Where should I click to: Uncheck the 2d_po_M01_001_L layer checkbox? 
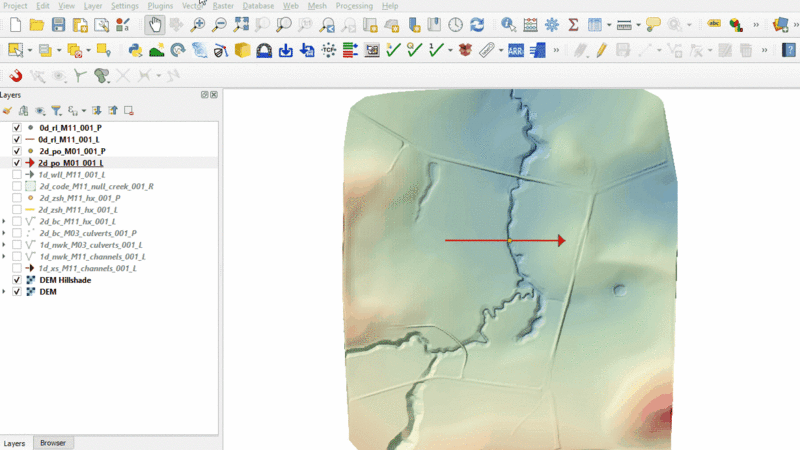coord(17,162)
